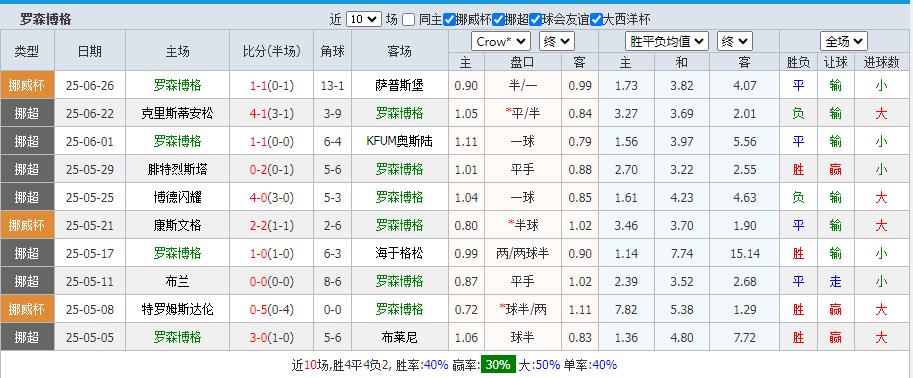
Task: Click the 3-0(1-0) score
Action: click(272, 337)
